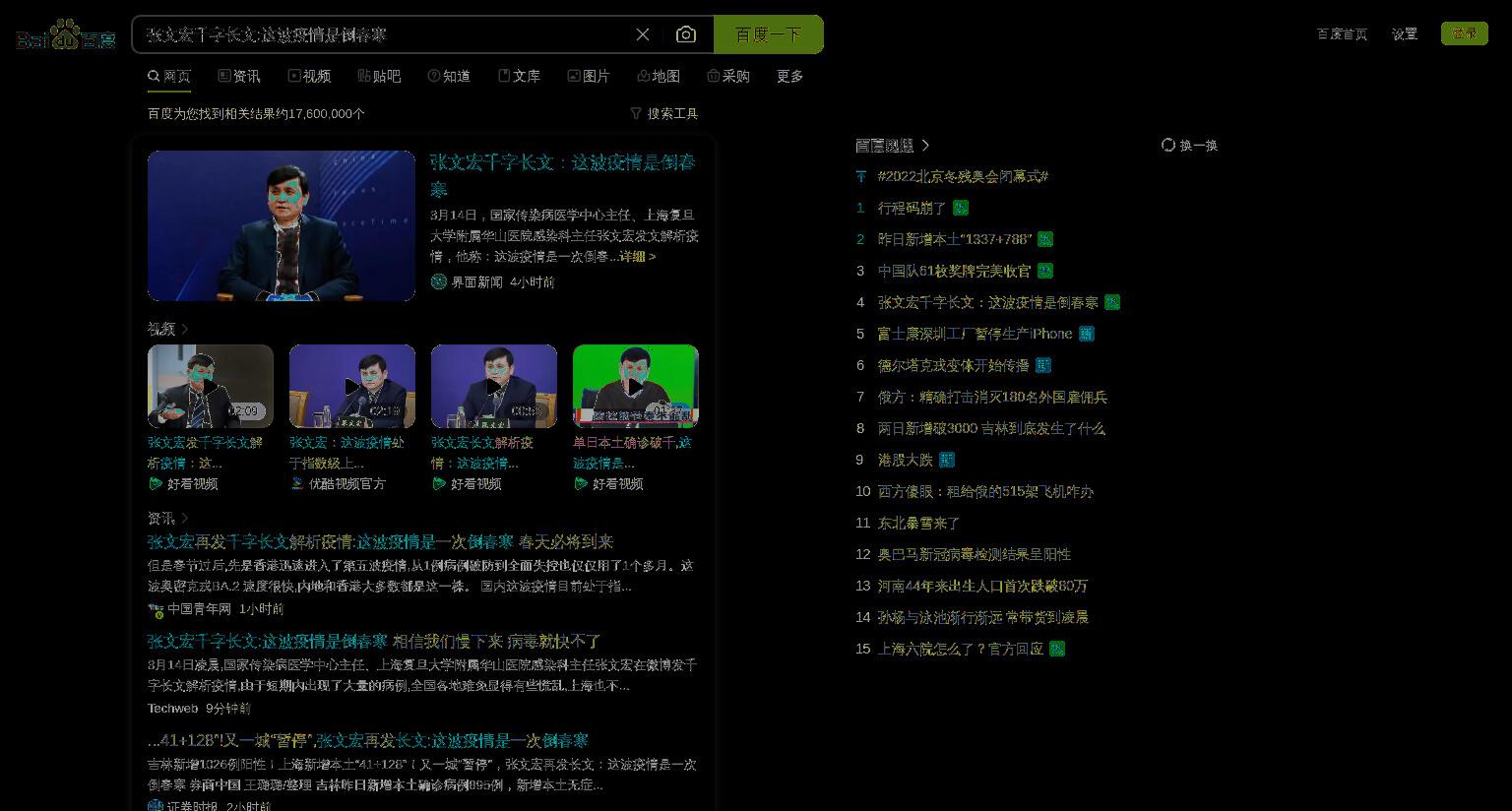Open hot search 俄方：精确打击消灭180名外国雇佣兵
1512x811 pixels.
(x=992, y=397)
